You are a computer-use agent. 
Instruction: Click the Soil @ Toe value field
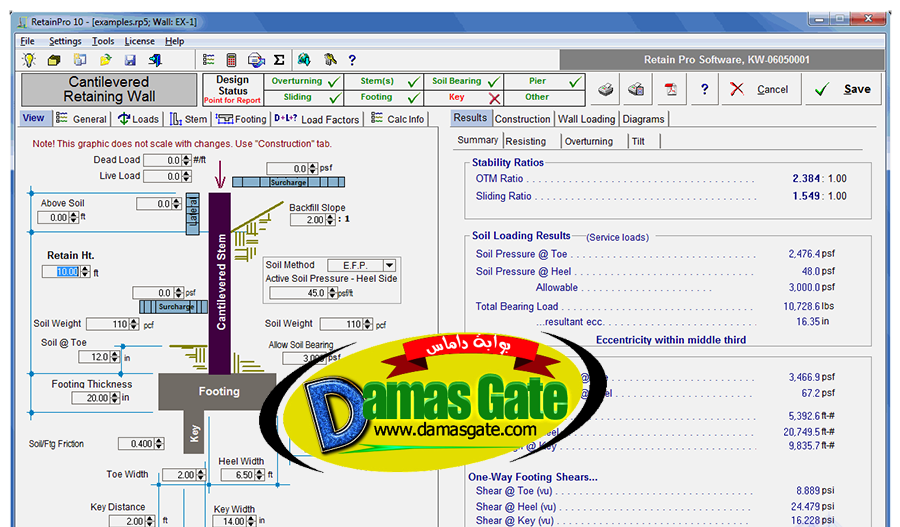click(94, 357)
